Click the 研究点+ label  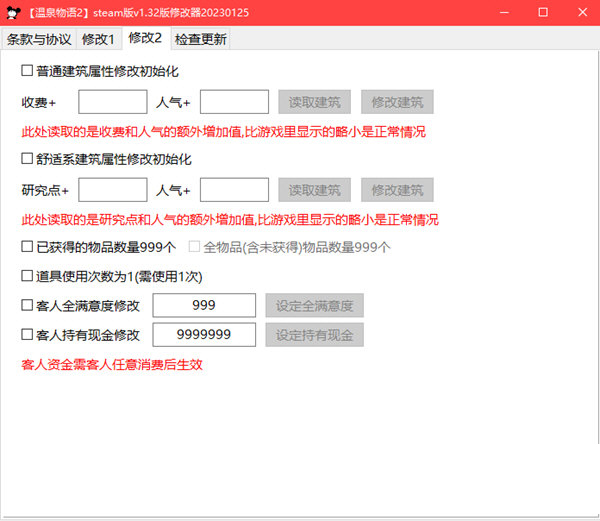point(45,190)
